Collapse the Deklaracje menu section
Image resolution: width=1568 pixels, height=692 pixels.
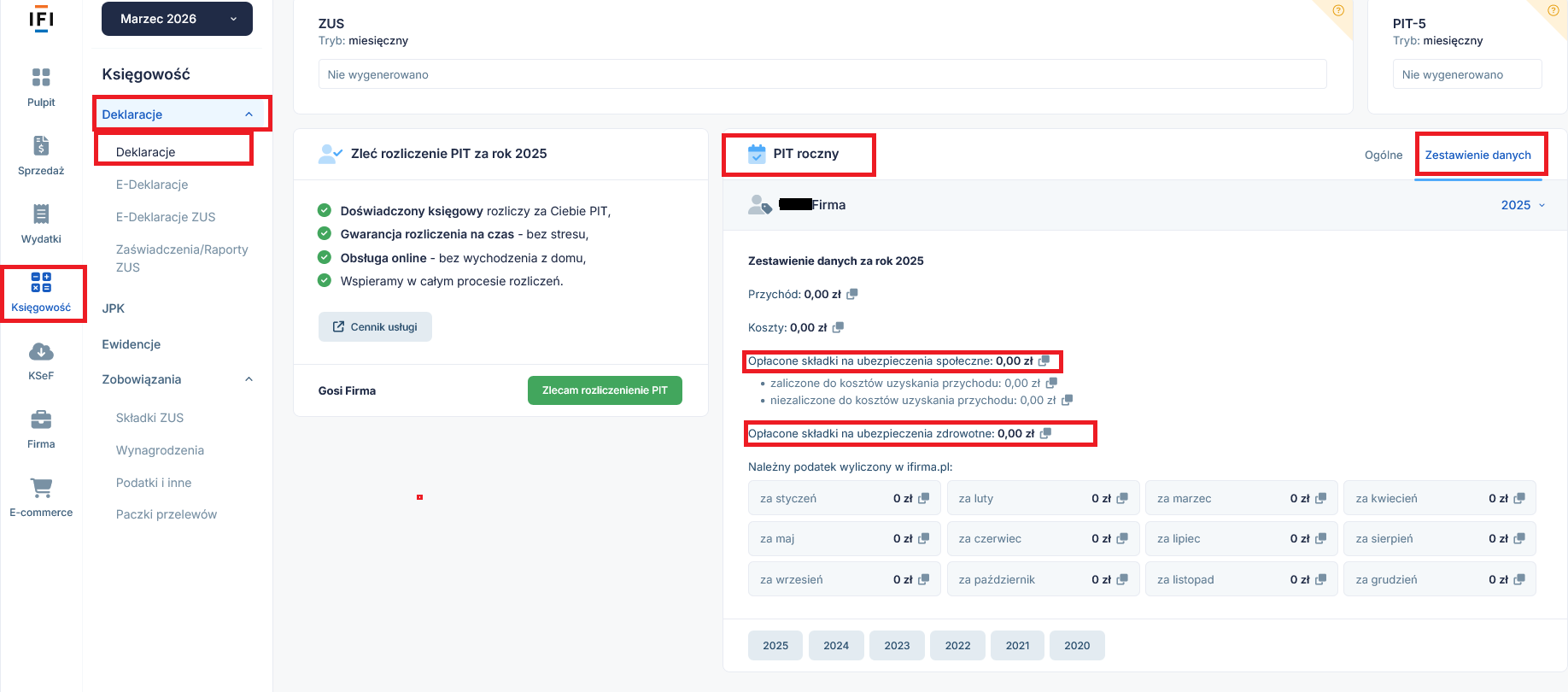coord(249,114)
